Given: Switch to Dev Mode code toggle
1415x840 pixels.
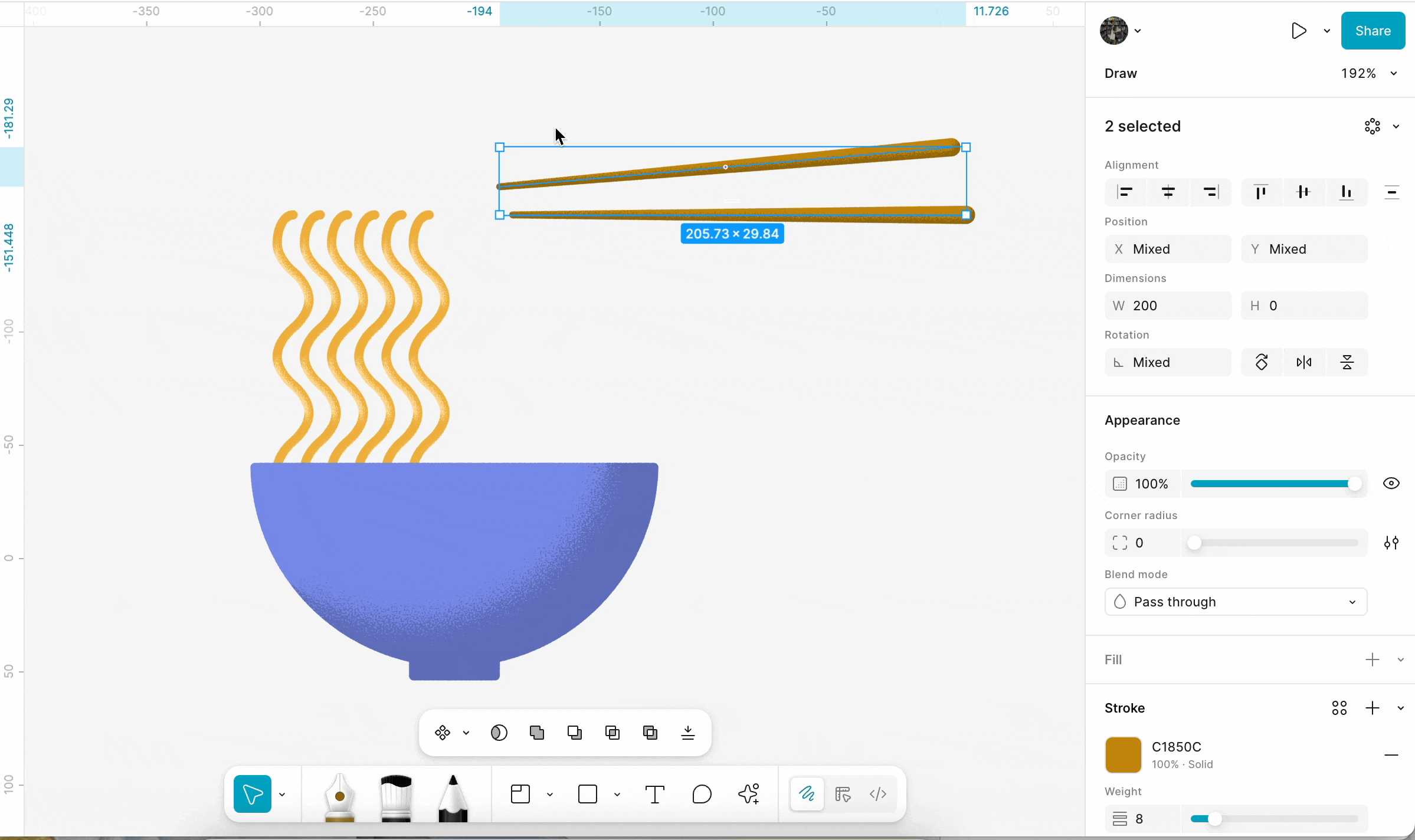Looking at the screenshot, I should [878, 794].
